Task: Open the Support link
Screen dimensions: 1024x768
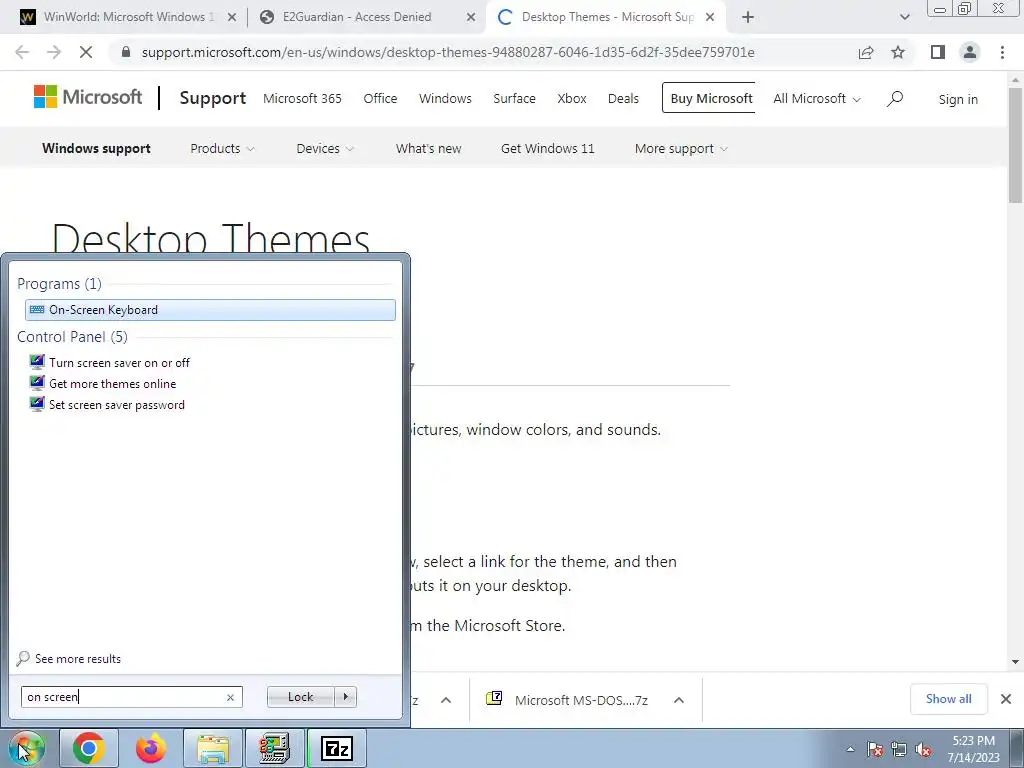Action: [x=212, y=98]
